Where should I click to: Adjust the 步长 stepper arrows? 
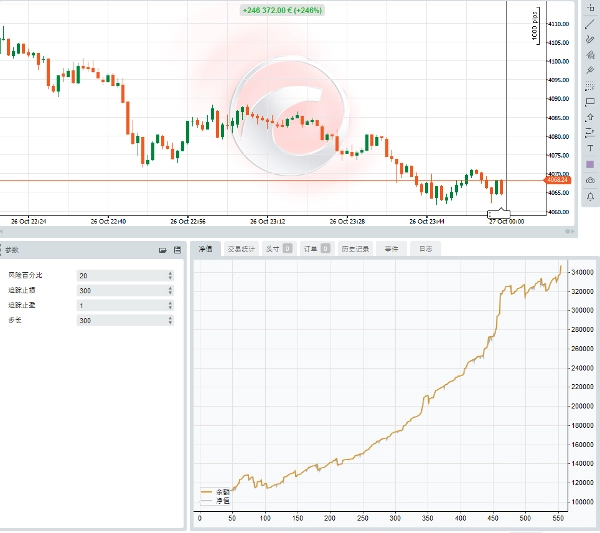(170, 320)
